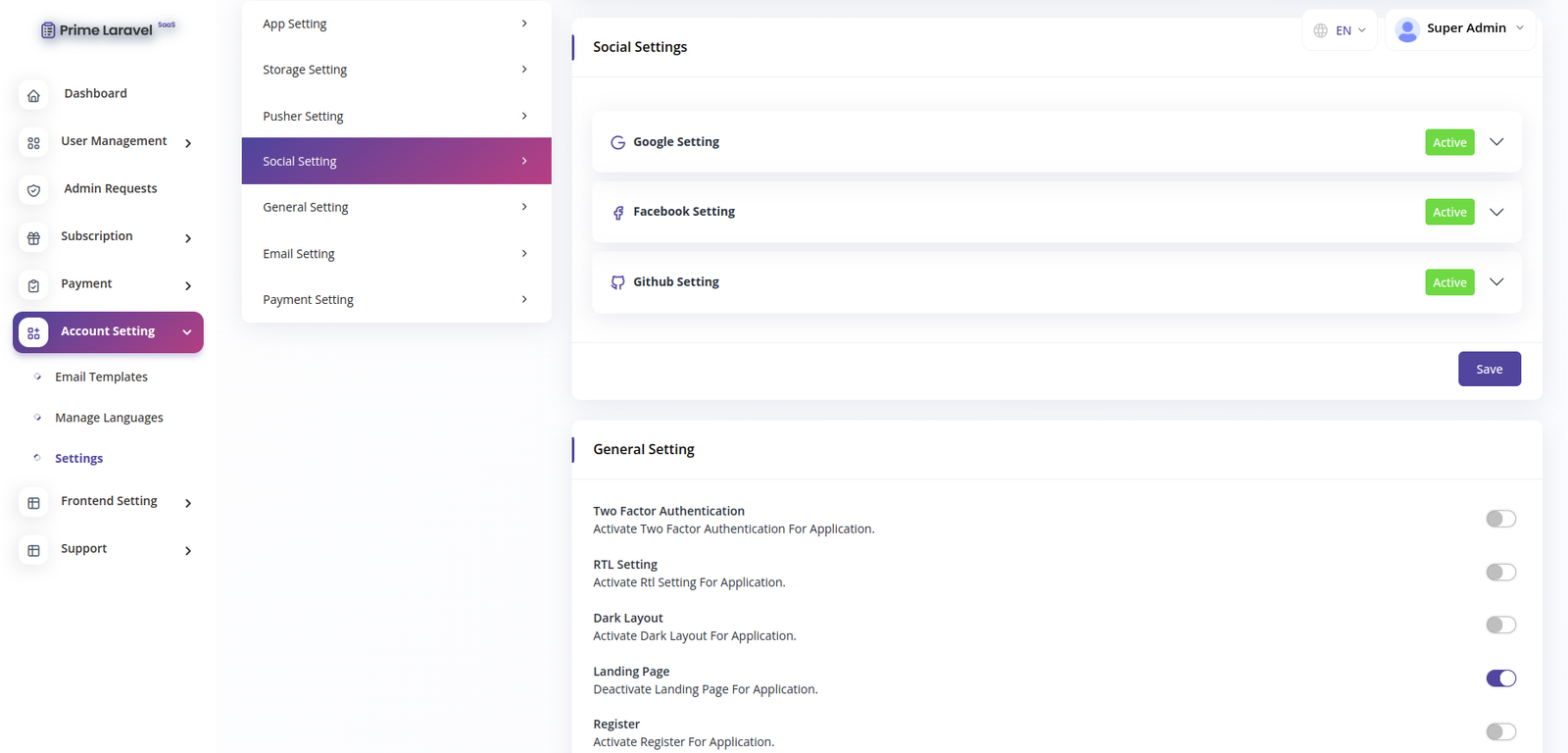Click the Github logo icon
Viewport: 1568px width, 753px height.
(x=617, y=282)
